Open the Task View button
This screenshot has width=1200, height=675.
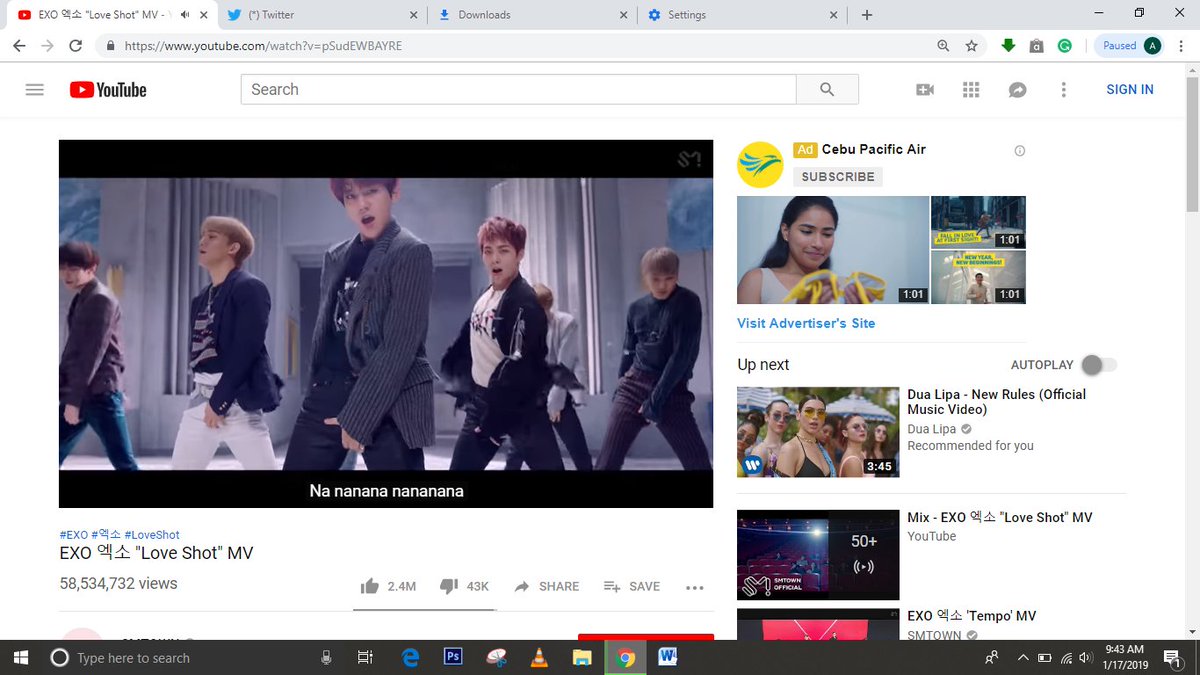point(365,657)
